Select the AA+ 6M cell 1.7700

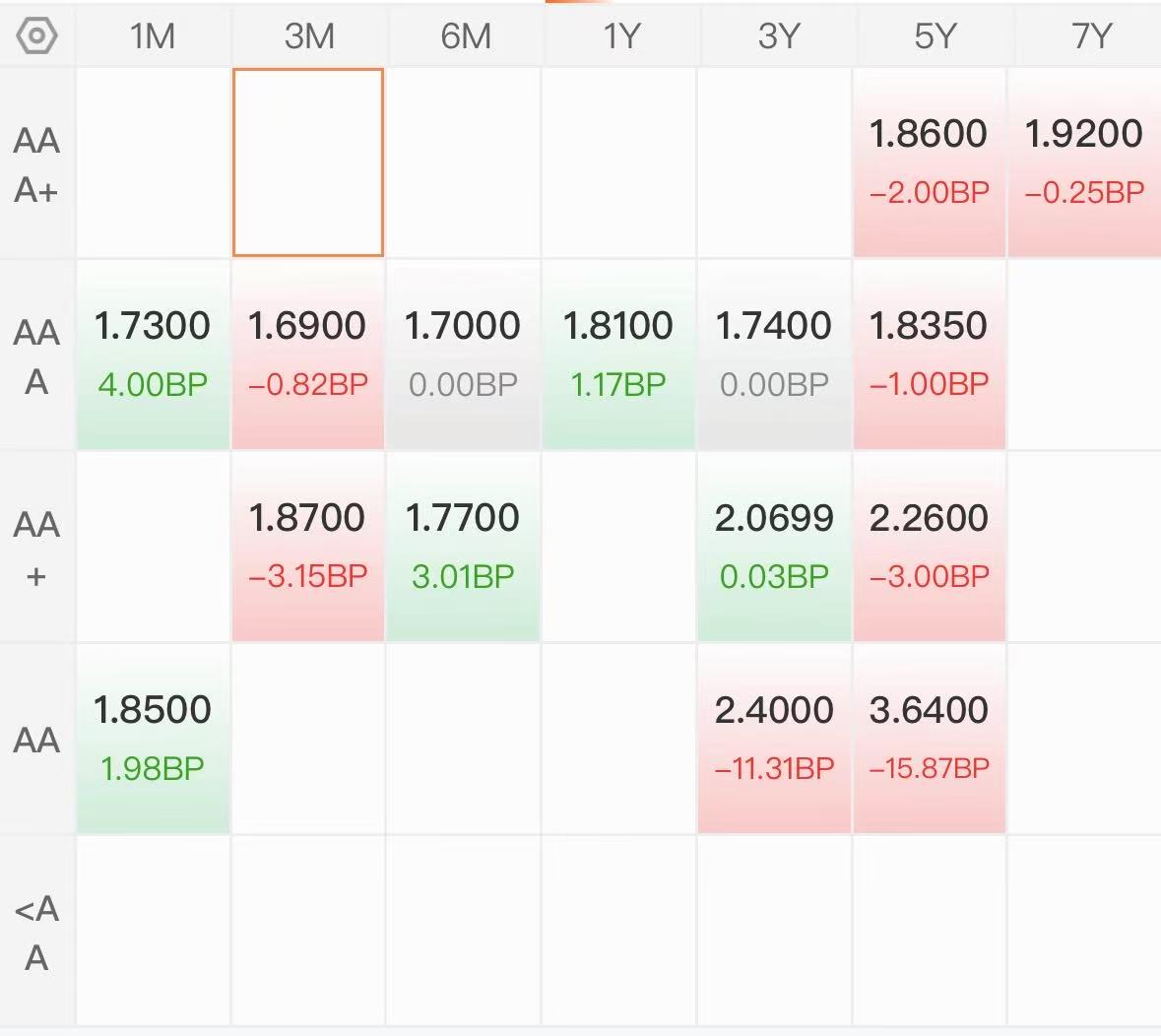[x=463, y=547]
